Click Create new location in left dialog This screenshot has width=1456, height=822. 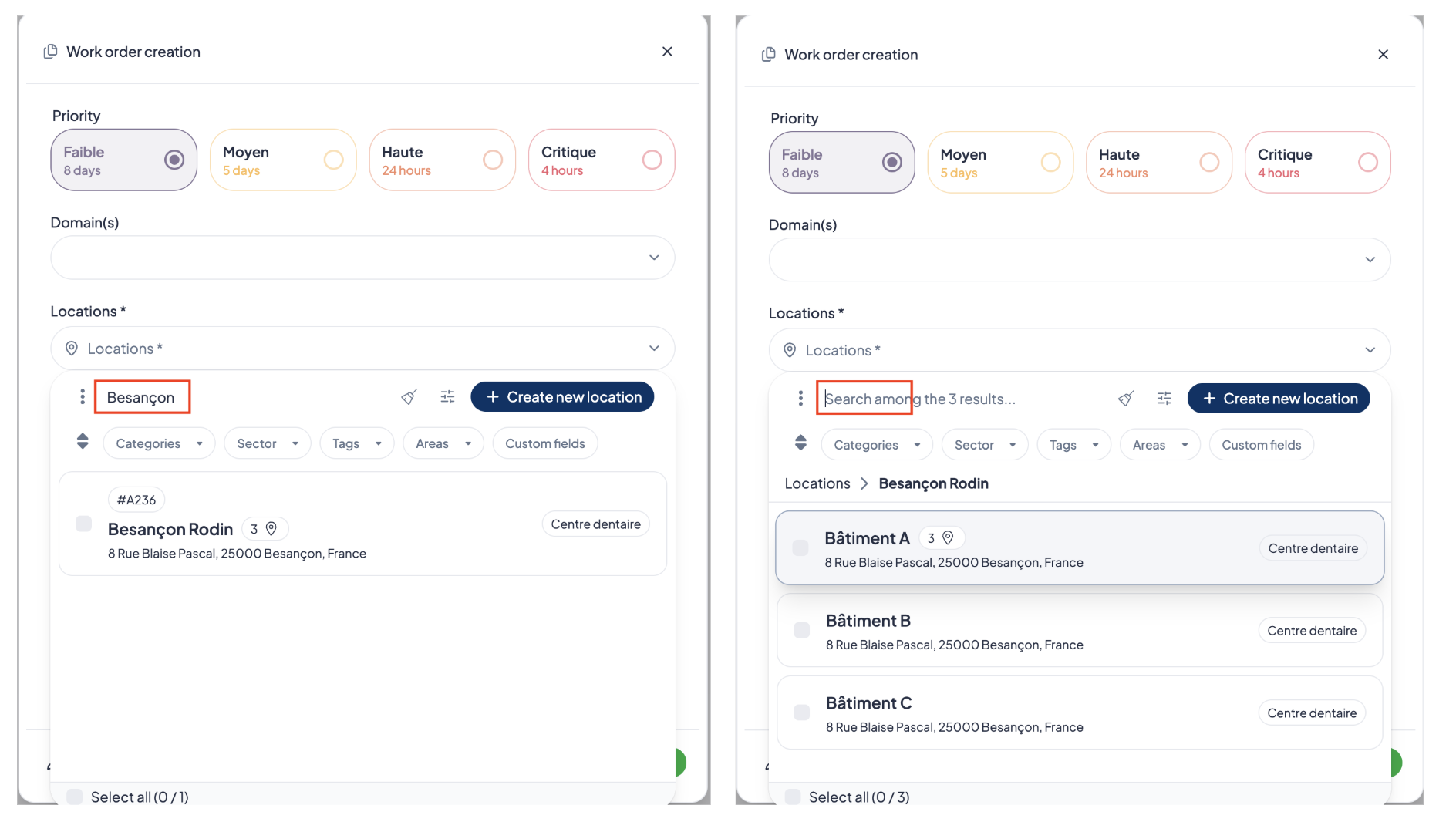(x=562, y=397)
